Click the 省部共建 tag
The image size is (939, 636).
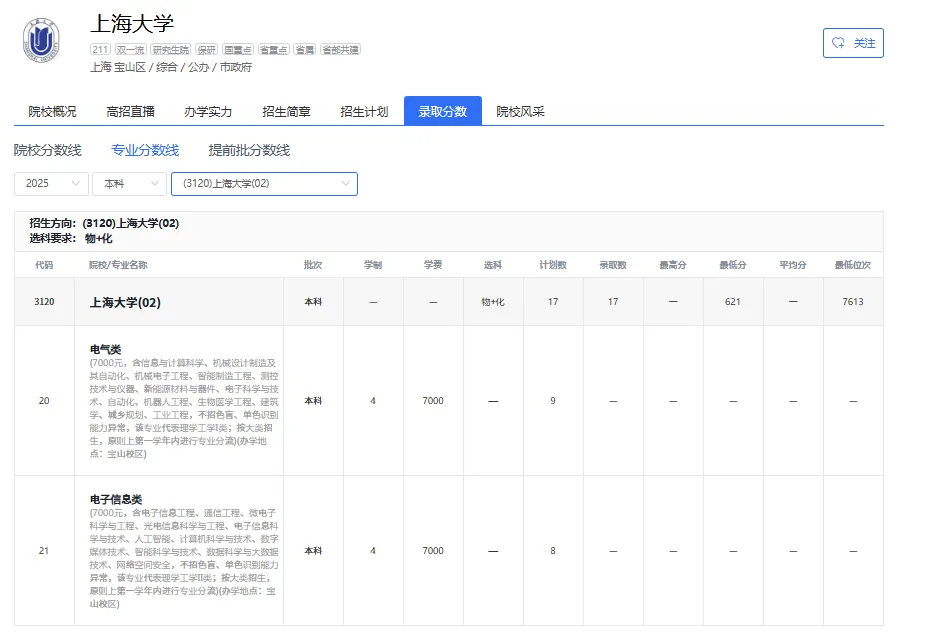point(340,50)
